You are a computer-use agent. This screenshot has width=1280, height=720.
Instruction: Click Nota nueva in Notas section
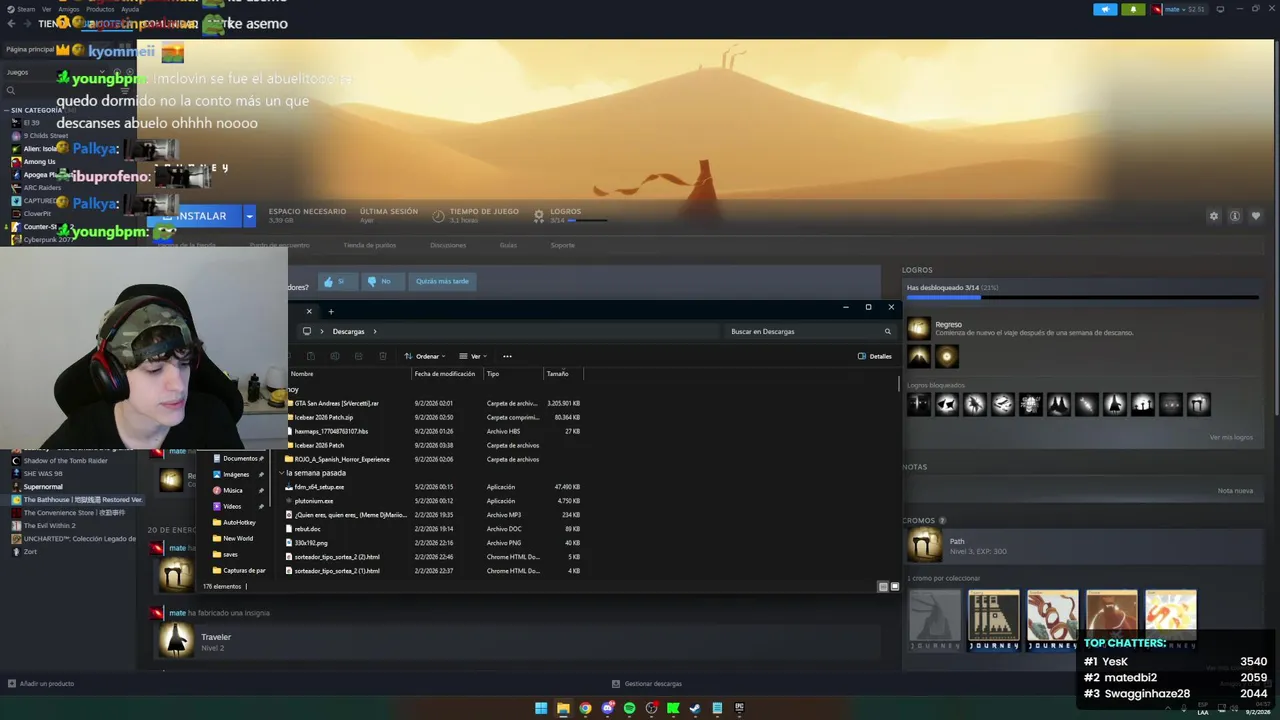click(x=1235, y=491)
